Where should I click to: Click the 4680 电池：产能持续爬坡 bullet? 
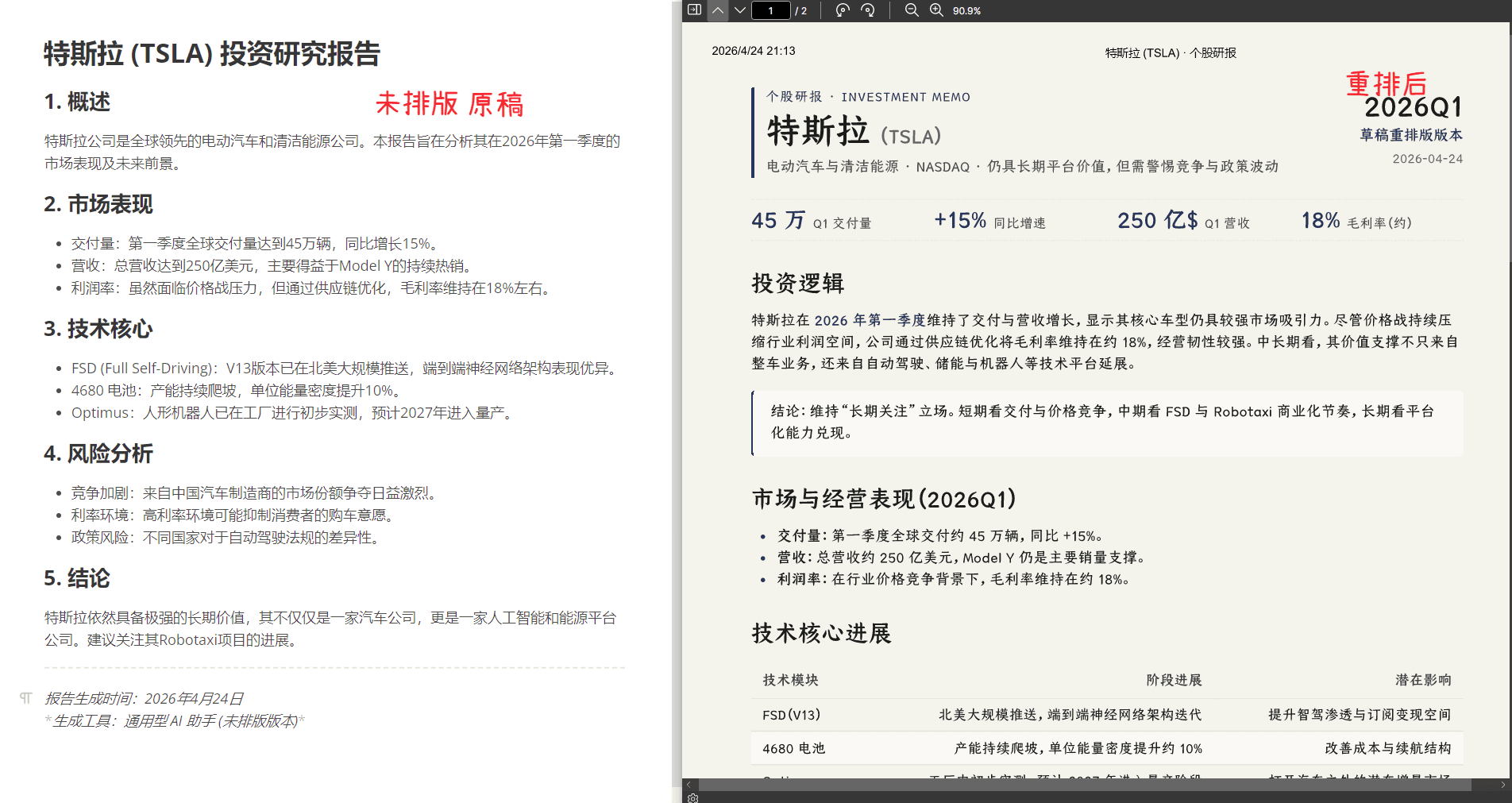coord(239,391)
